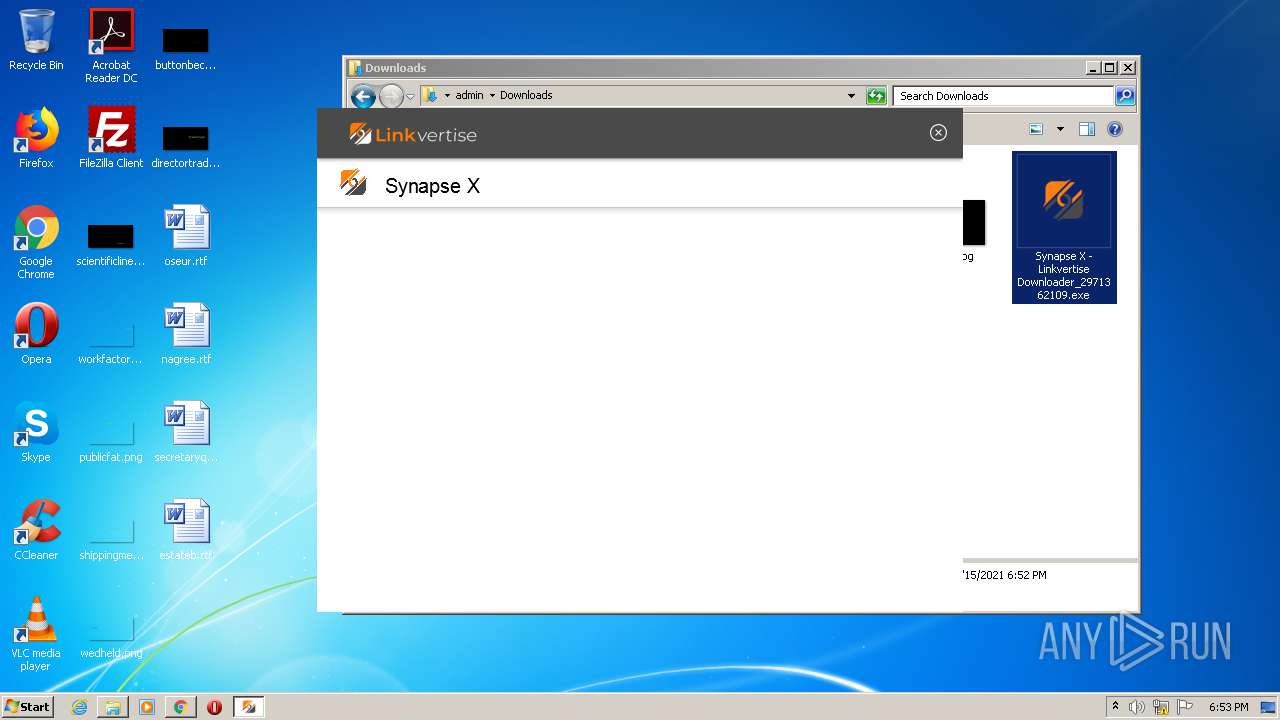Viewport: 1280px width, 720px height.
Task: Open CCleaner desktop shortcut
Action: coord(36,530)
